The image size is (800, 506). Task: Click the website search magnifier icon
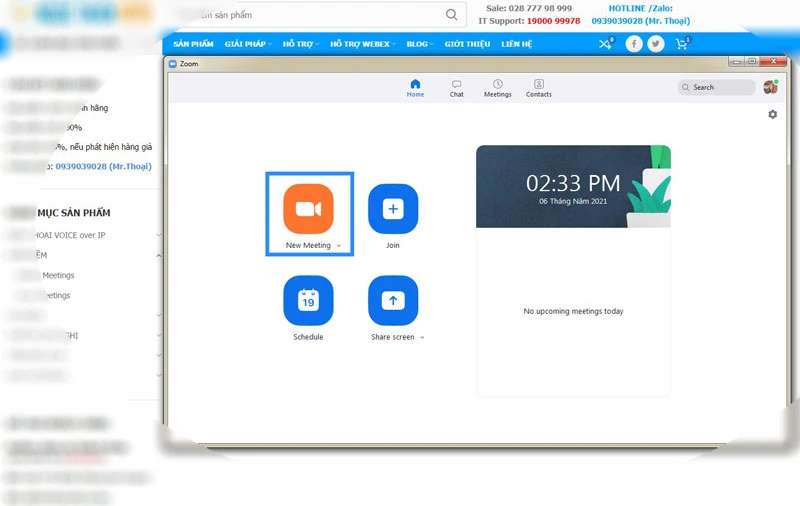452,15
